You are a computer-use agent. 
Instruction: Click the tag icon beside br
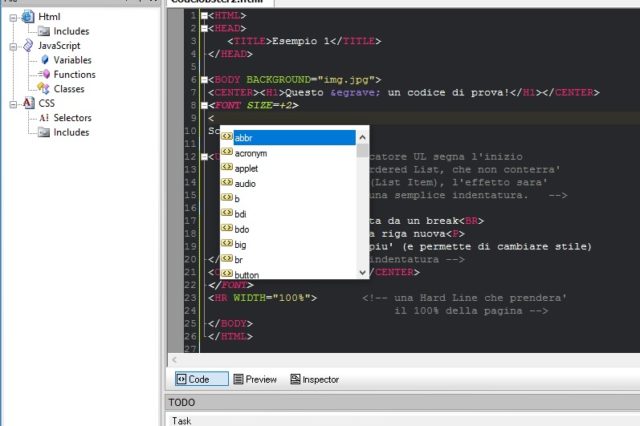point(227,258)
